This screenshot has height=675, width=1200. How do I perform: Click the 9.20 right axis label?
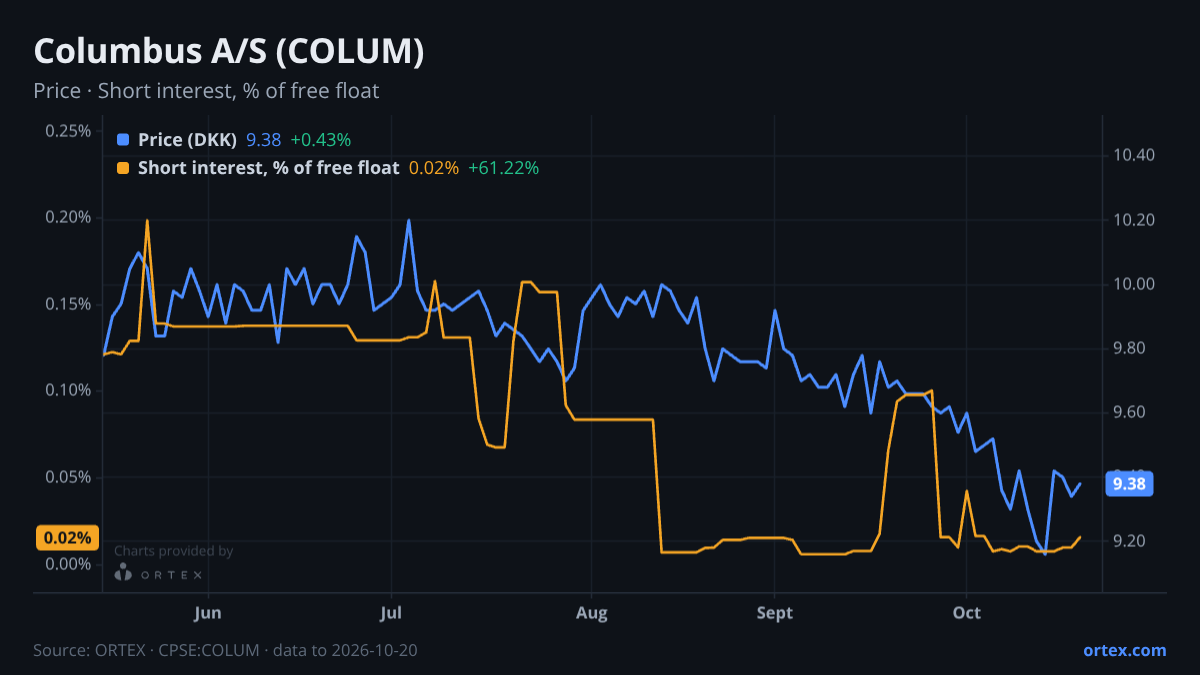[x=1128, y=541]
